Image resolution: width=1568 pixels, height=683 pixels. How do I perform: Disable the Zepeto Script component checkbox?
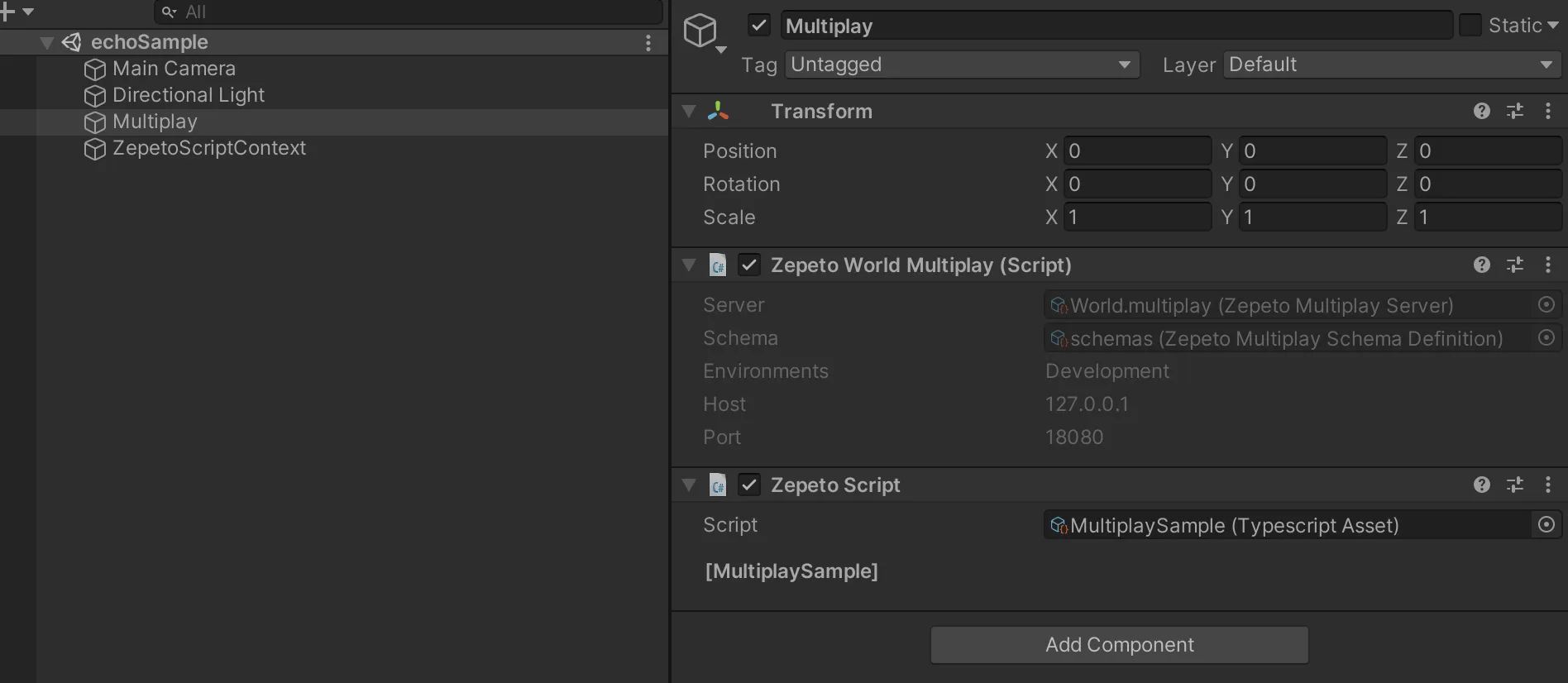749,485
